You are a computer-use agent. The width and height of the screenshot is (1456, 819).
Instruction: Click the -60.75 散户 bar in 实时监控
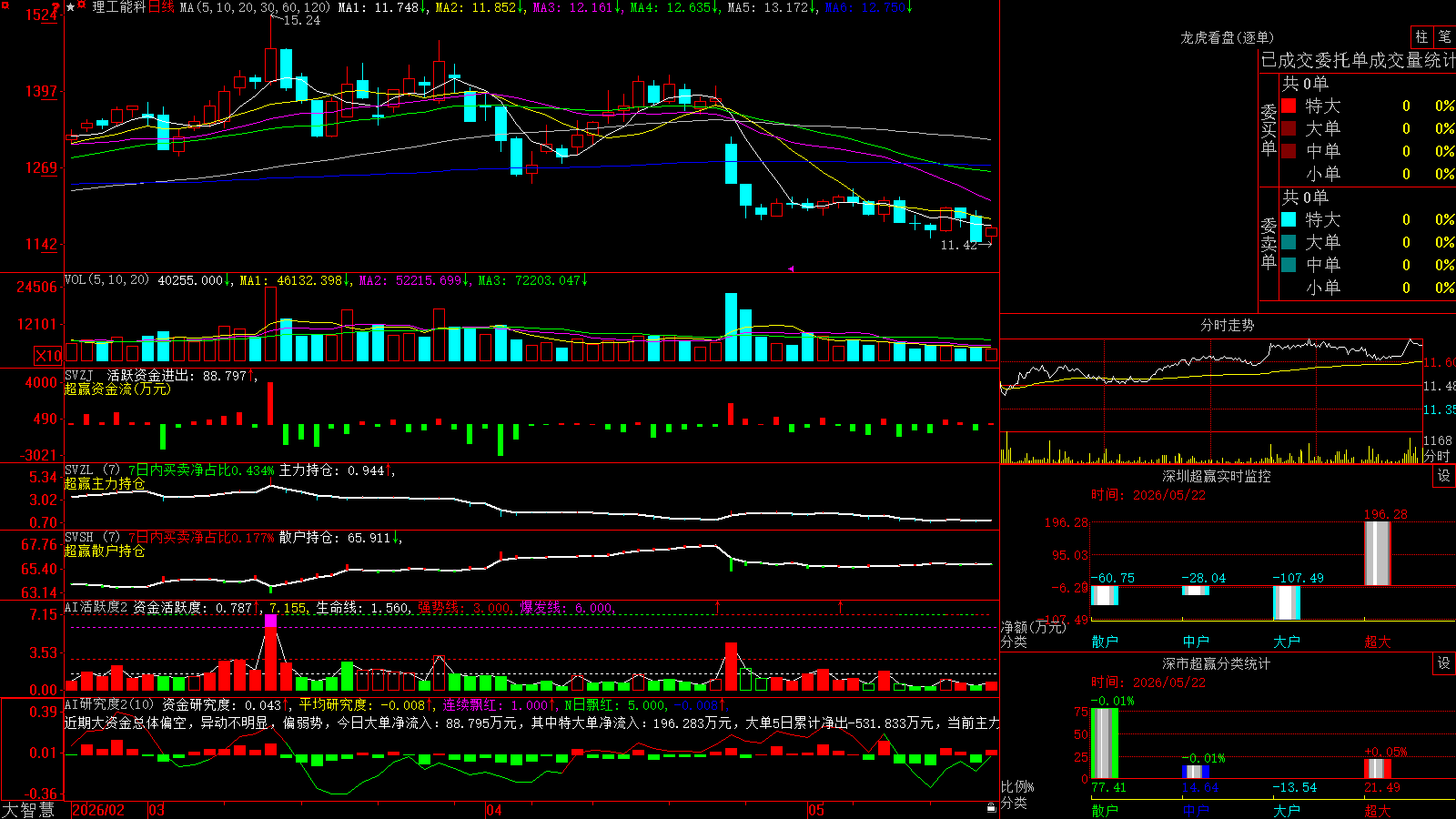click(x=1105, y=596)
